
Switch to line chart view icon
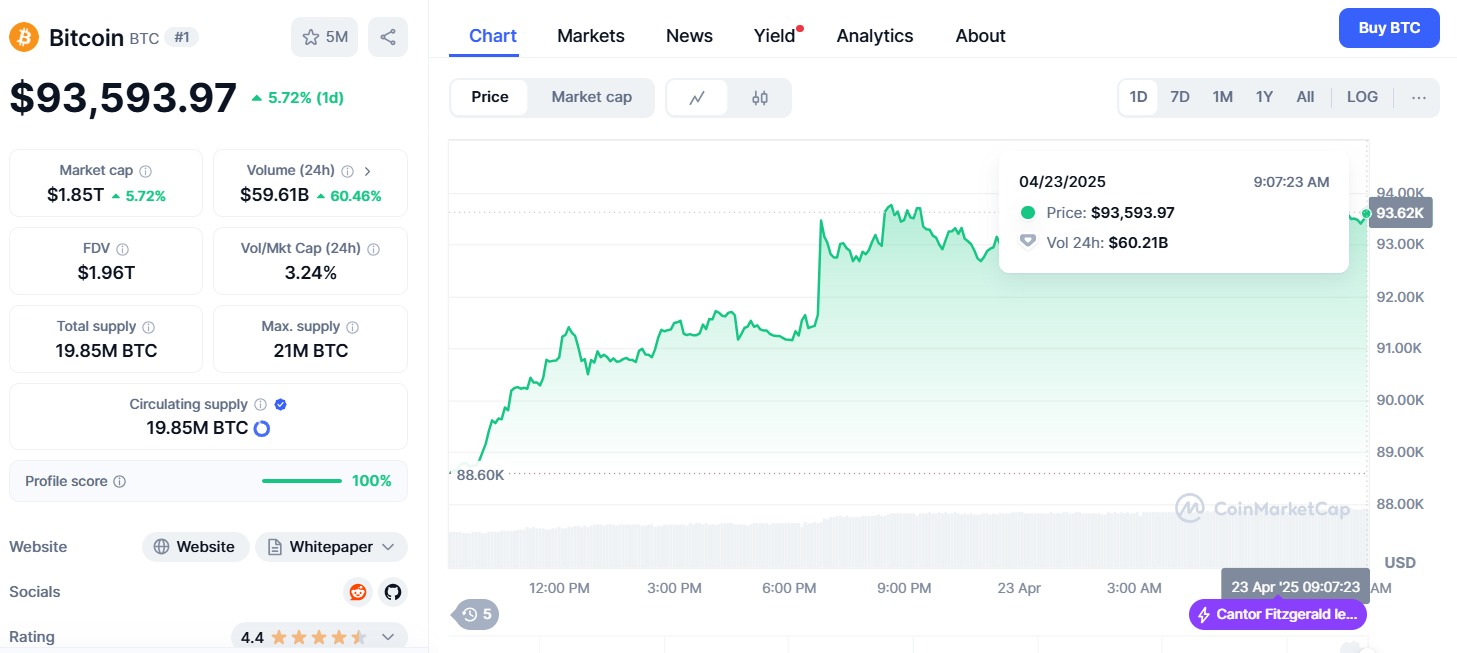coord(697,98)
